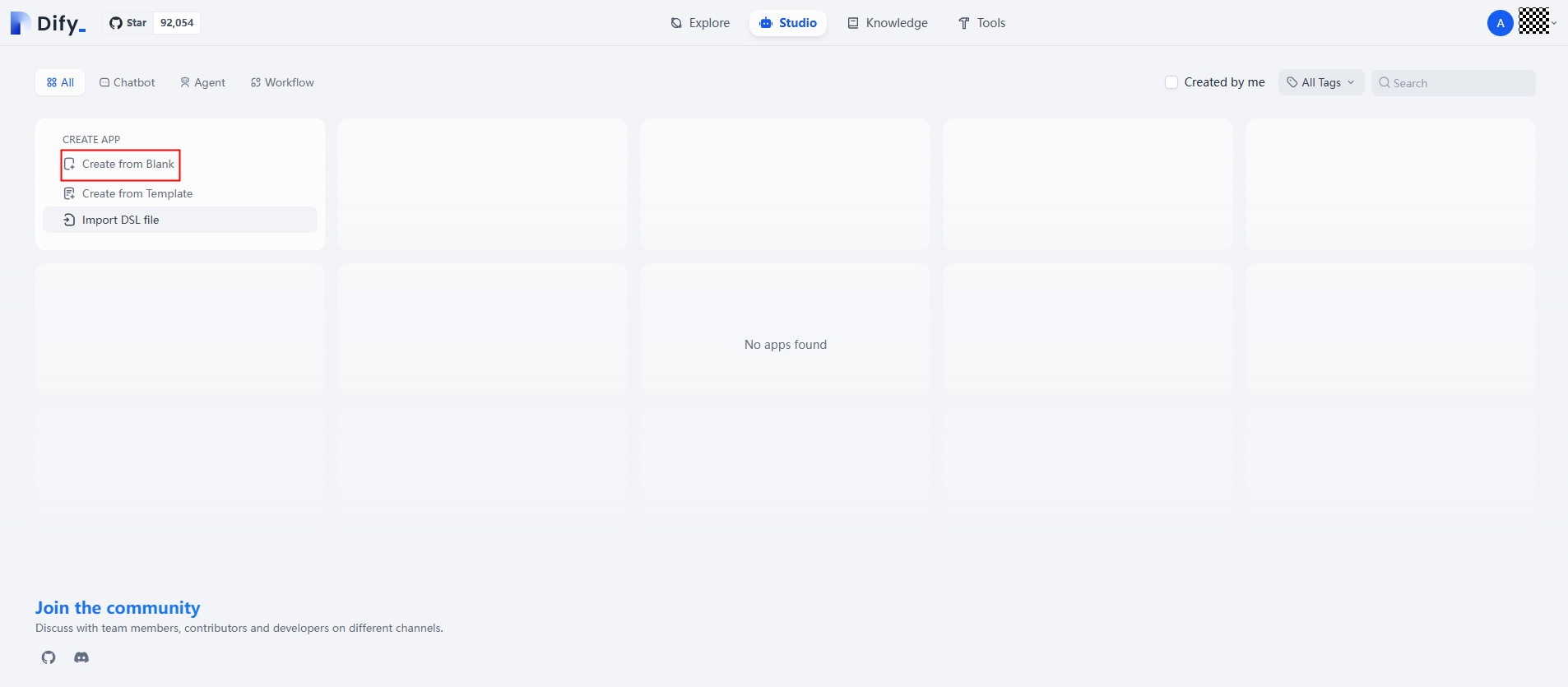Image resolution: width=1568 pixels, height=687 pixels.
Task: Click the 'Join the community' heading
Action: [118, 608]
